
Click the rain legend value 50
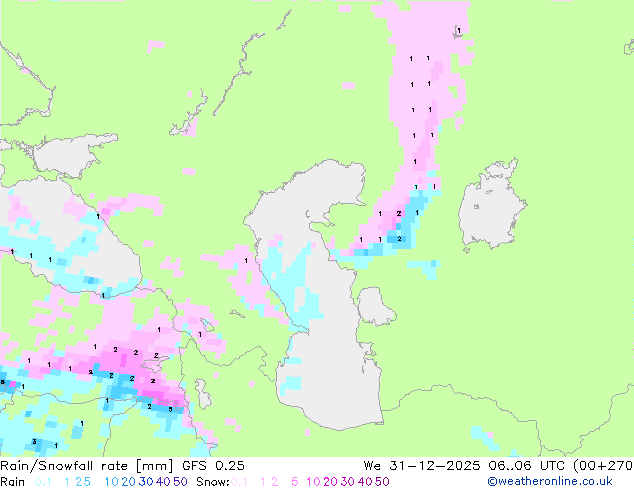point(180,482)
